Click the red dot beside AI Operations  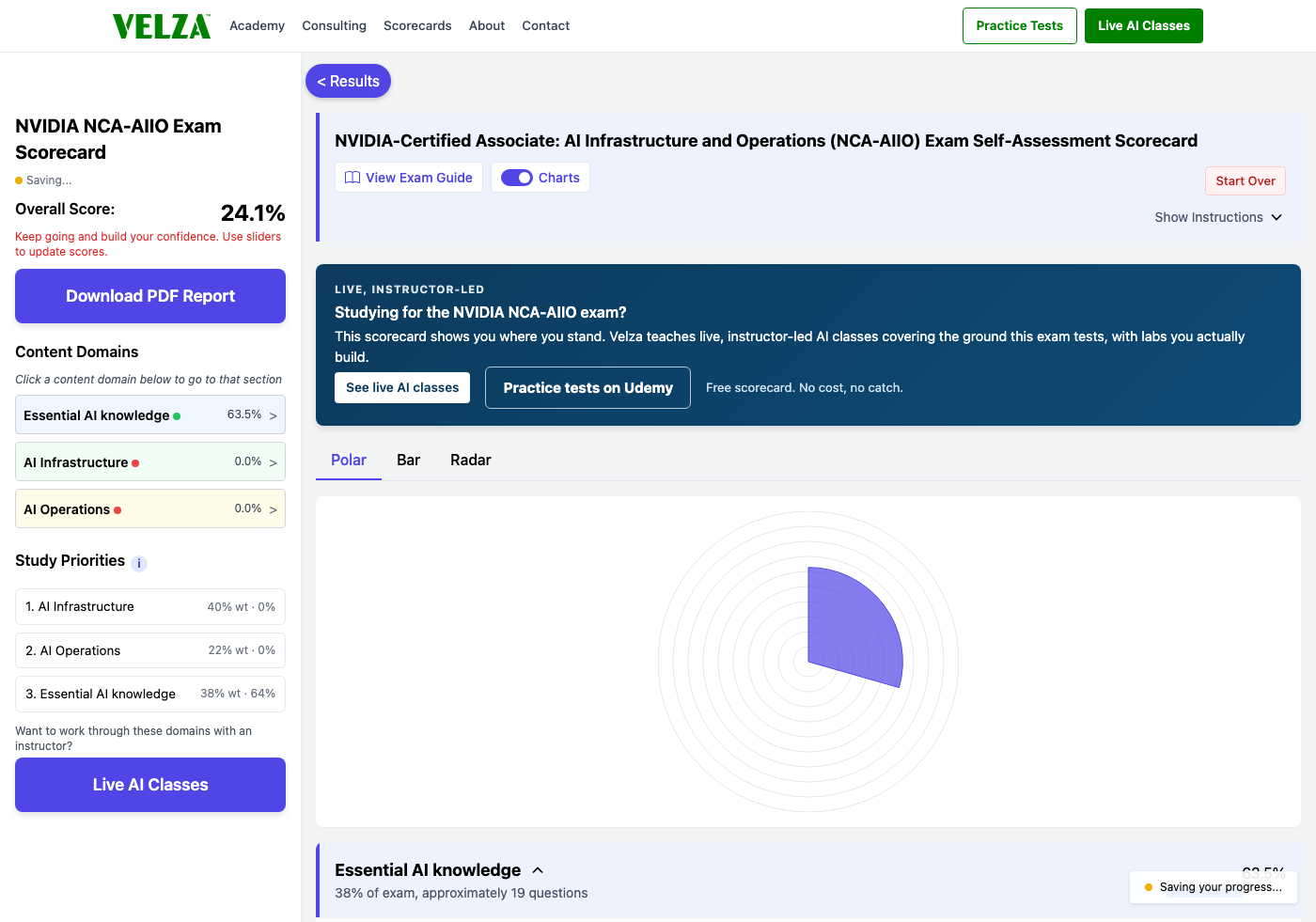tap(117, 509)
